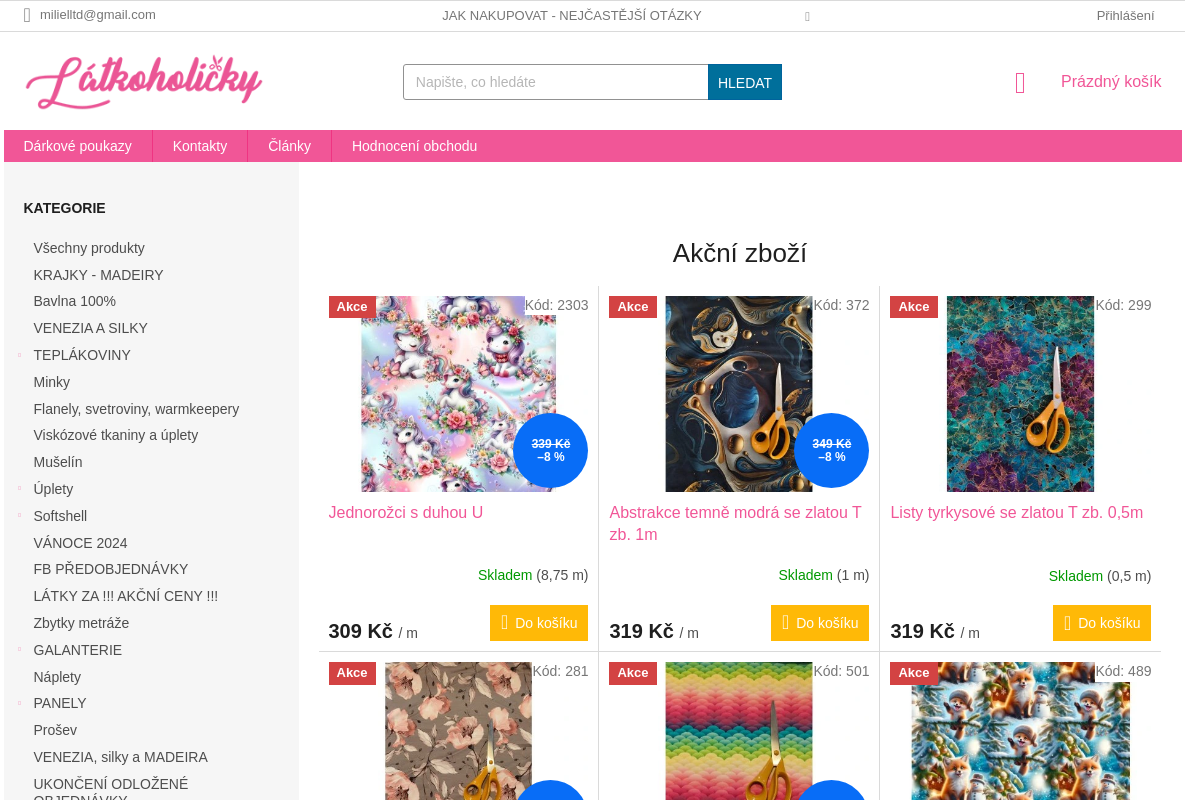Click the HLEDAT search button
Viewport: 1200px width, 800px height.
click(745, 82)
